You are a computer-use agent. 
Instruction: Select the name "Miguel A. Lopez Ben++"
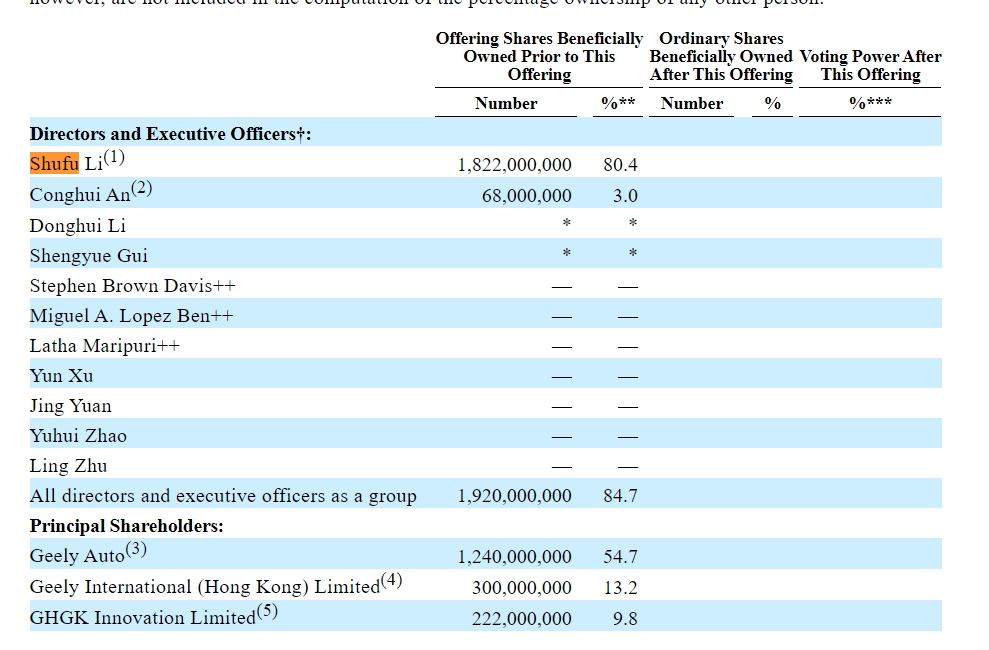131,315
